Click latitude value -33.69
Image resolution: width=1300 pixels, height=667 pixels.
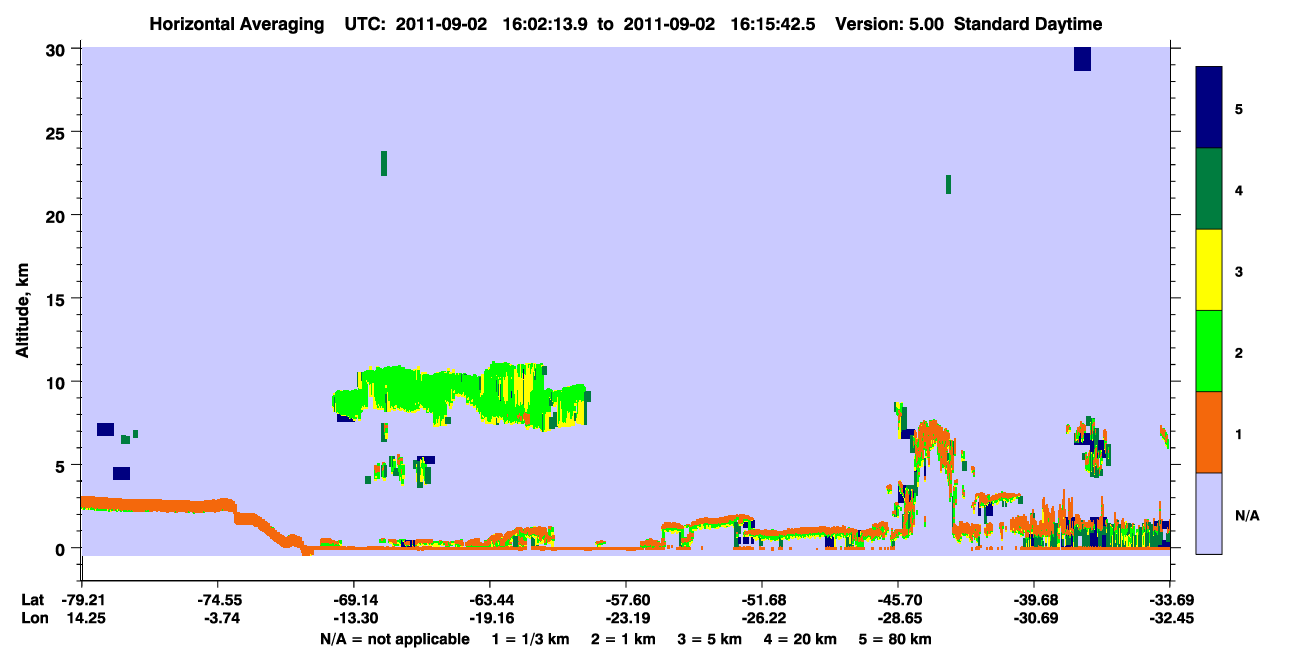tap(1170, 600)
